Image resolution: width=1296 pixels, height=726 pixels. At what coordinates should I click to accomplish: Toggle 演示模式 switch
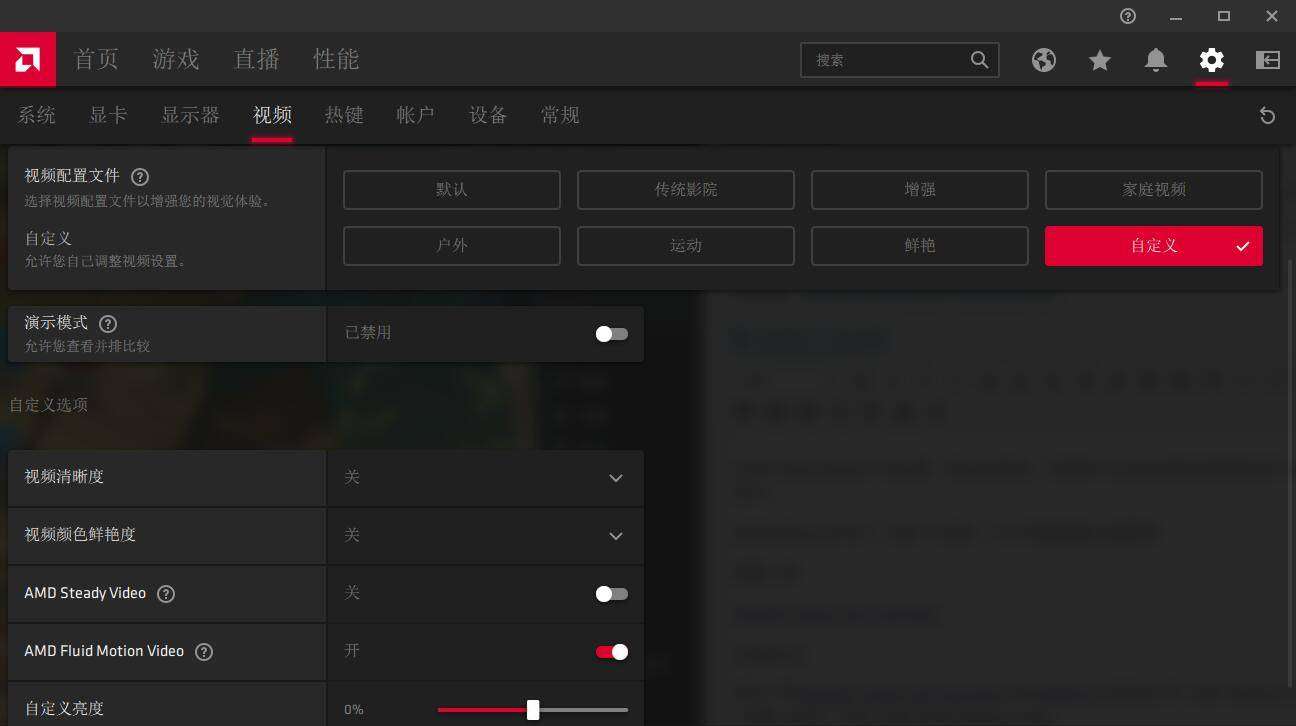[x=612, y=334]
